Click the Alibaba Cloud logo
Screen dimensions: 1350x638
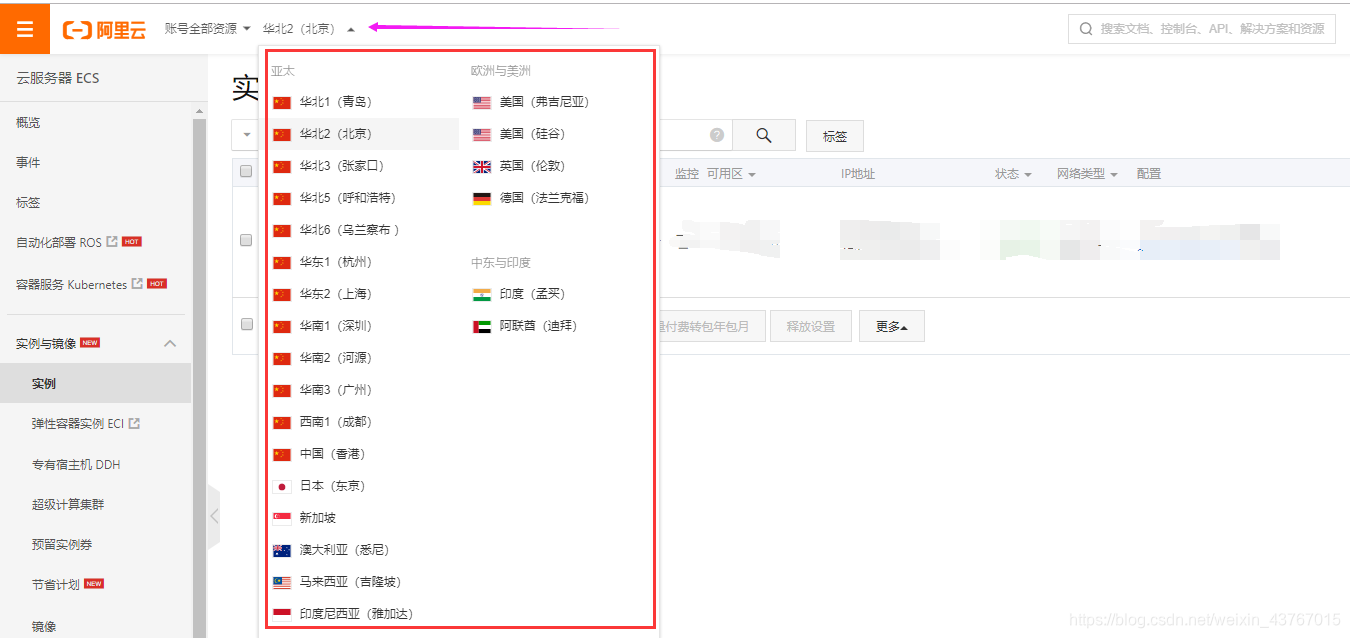click(104, 30)
